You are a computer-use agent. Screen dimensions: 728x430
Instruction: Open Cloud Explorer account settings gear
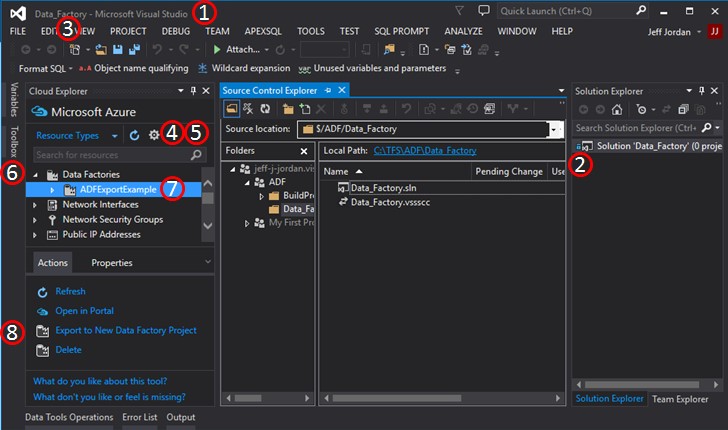coord(154,135)
